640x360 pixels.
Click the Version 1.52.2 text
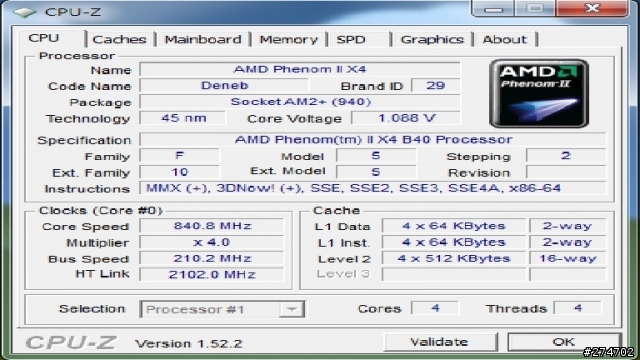tap(189, 344)
